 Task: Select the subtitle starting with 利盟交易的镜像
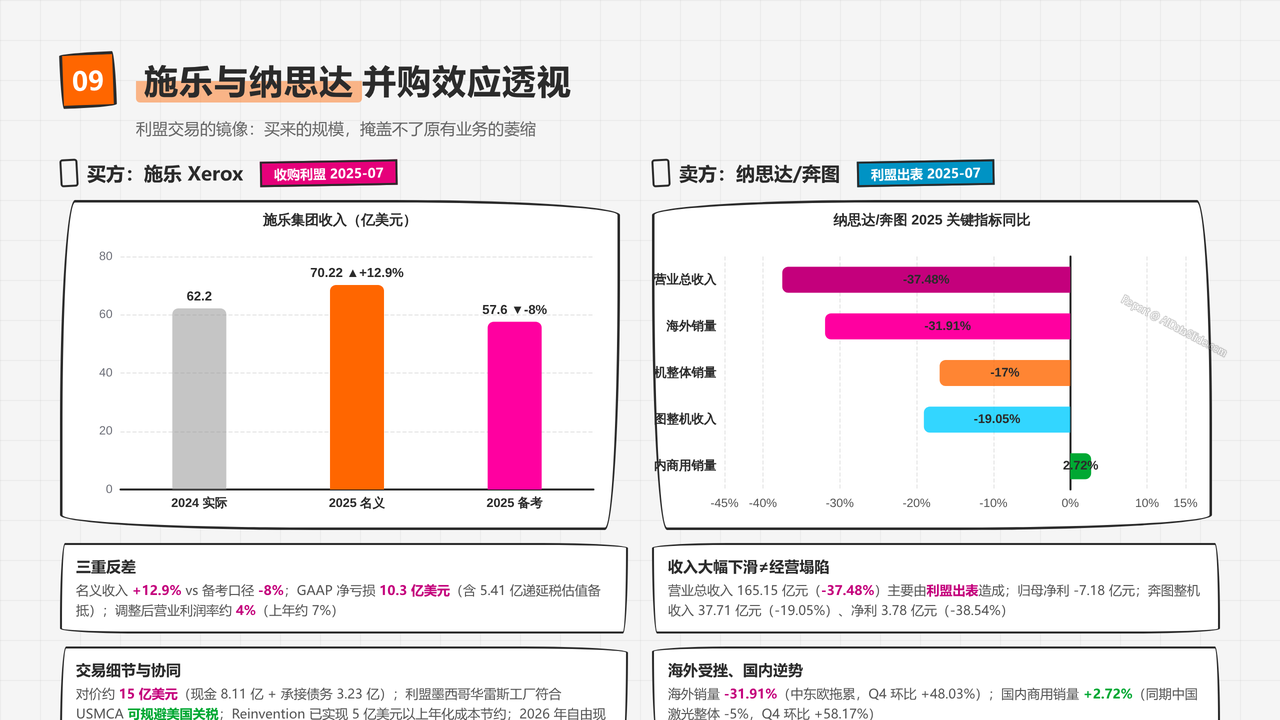tap(336, 129)
